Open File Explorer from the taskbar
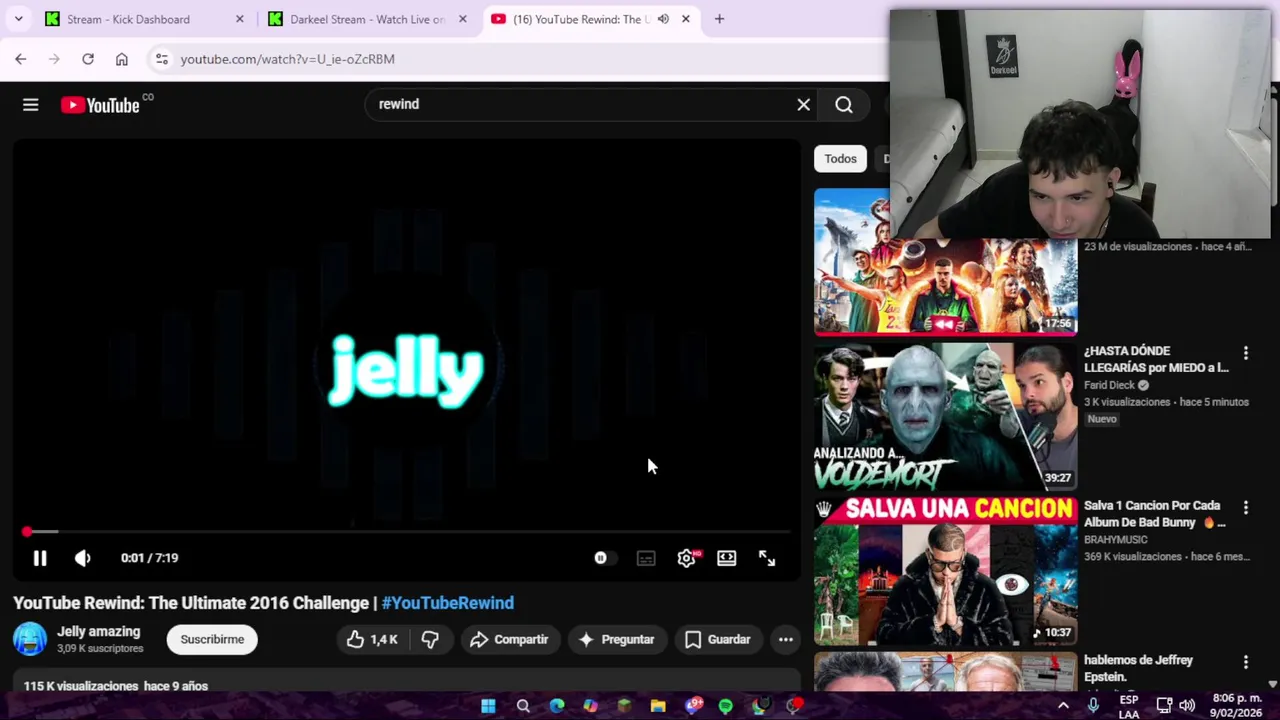Screen dimensions: 1280x720 coord(658,706)
